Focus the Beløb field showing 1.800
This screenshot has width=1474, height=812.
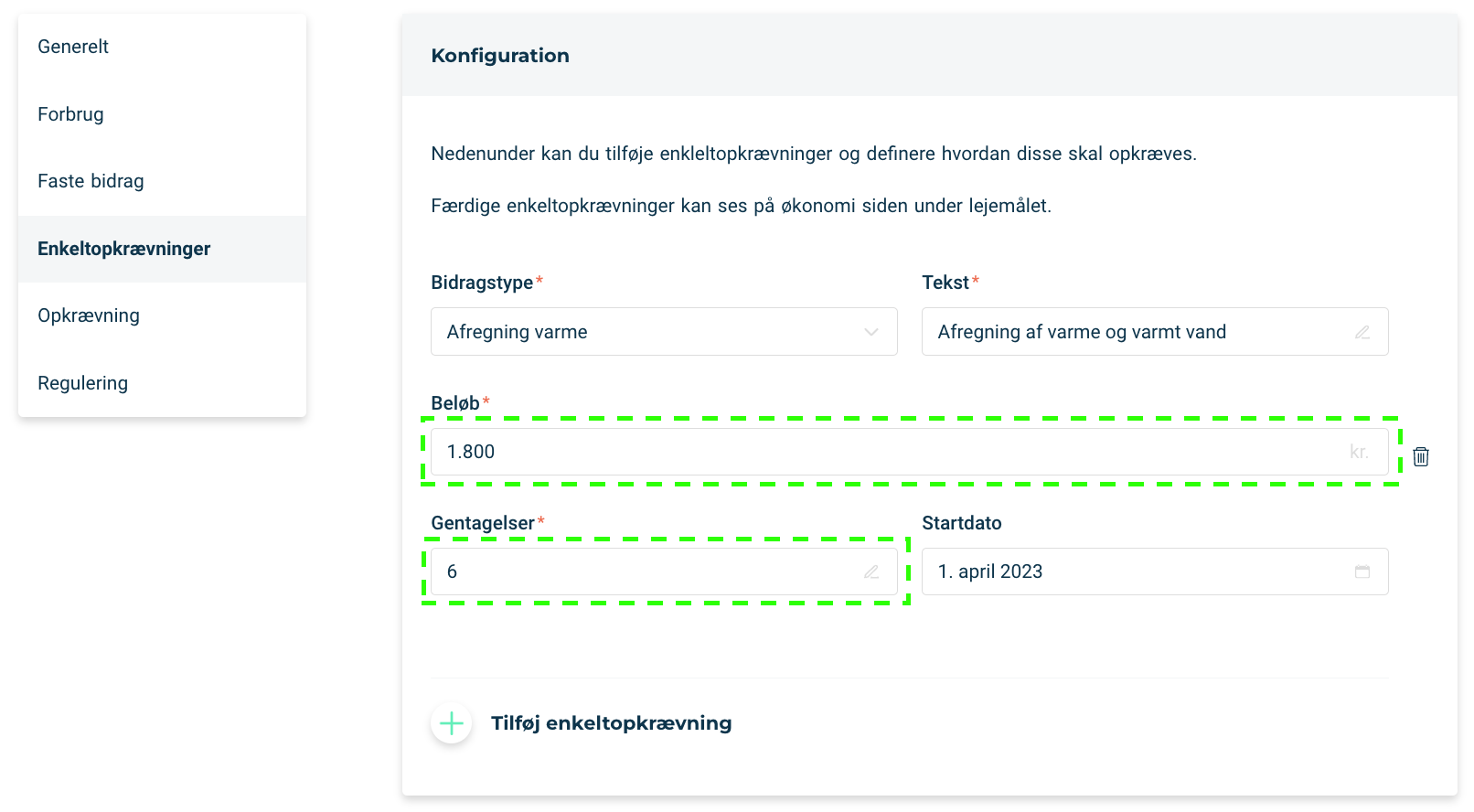(910, 452)
